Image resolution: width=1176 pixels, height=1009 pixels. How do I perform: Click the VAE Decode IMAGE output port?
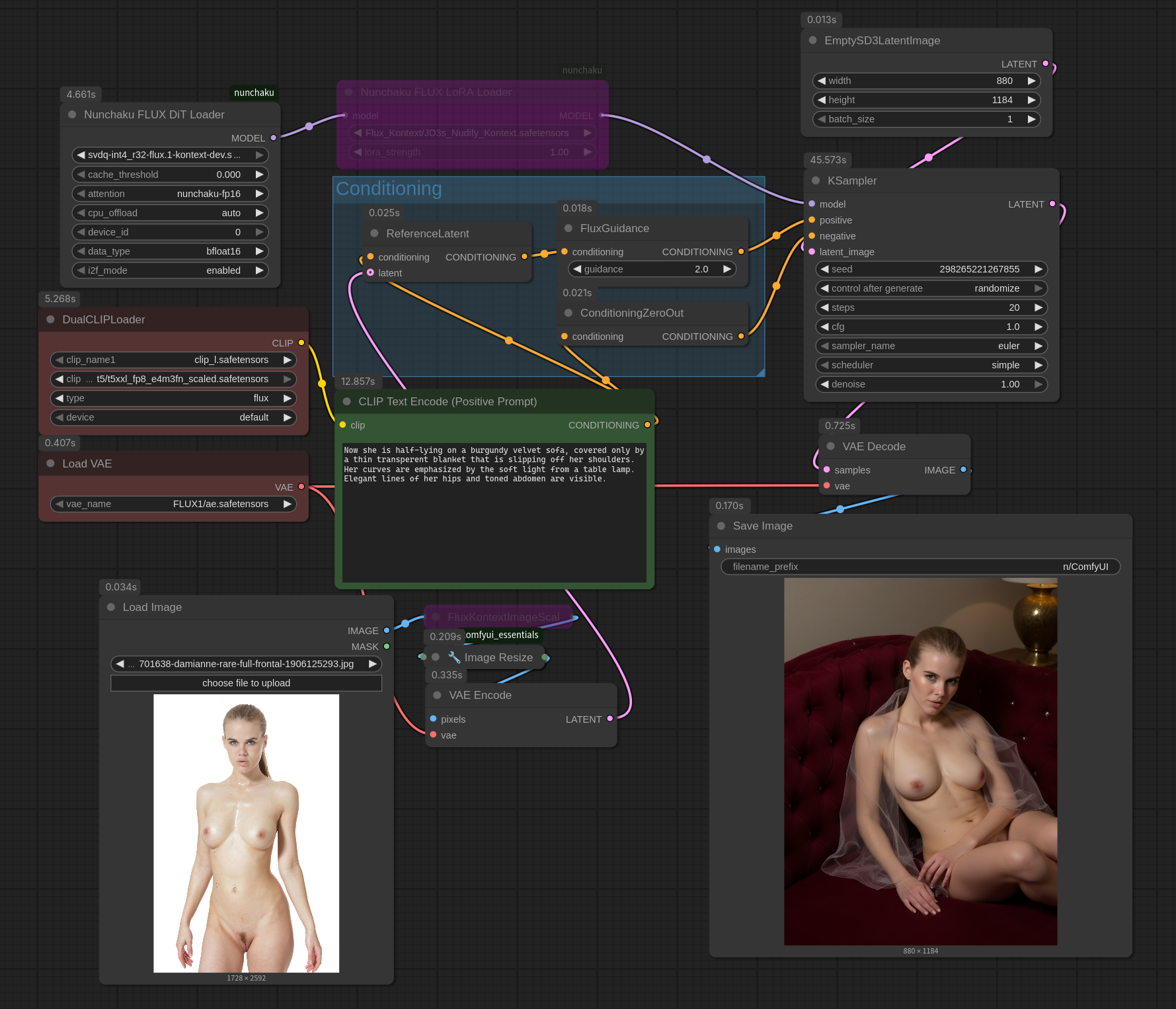coord(963,469)
